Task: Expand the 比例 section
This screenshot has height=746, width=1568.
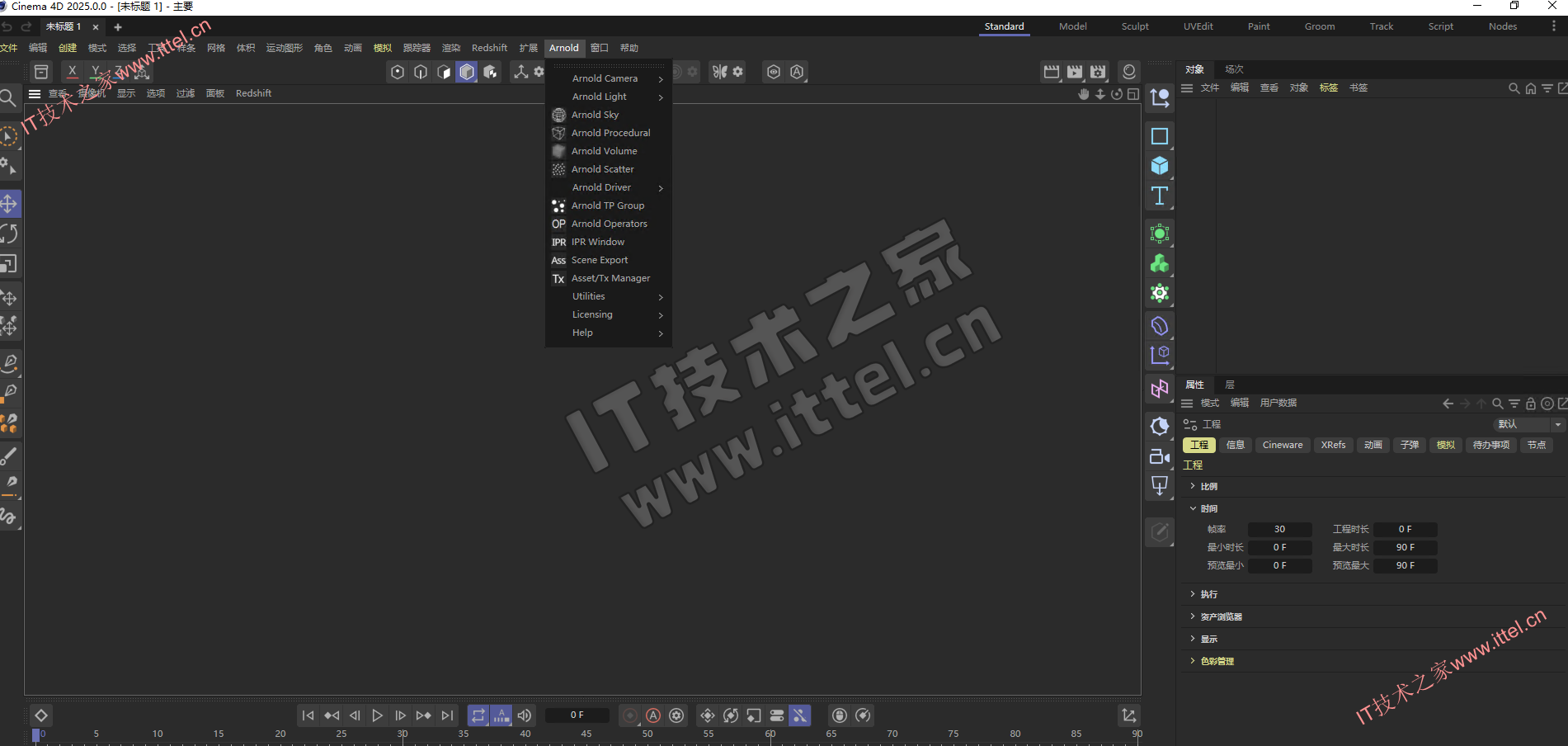Action: pyautogui.click(x=1193, y=486)
